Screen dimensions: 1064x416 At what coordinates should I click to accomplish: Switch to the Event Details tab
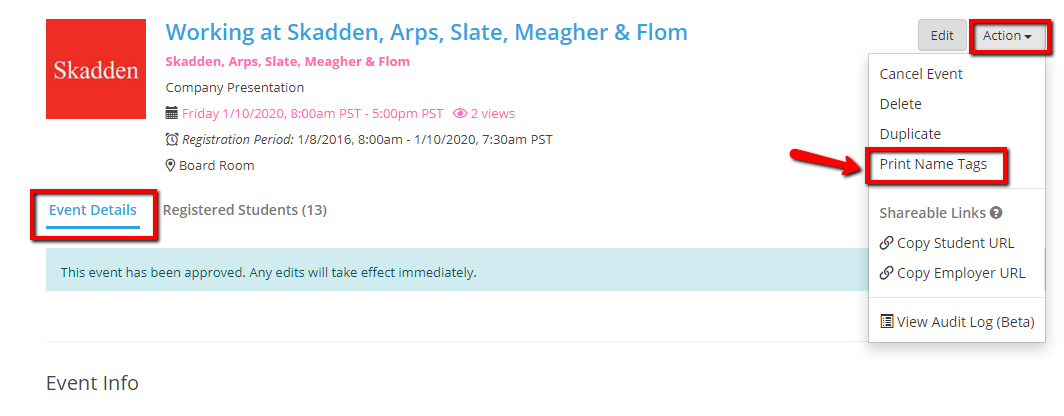(x=92, y=210)
